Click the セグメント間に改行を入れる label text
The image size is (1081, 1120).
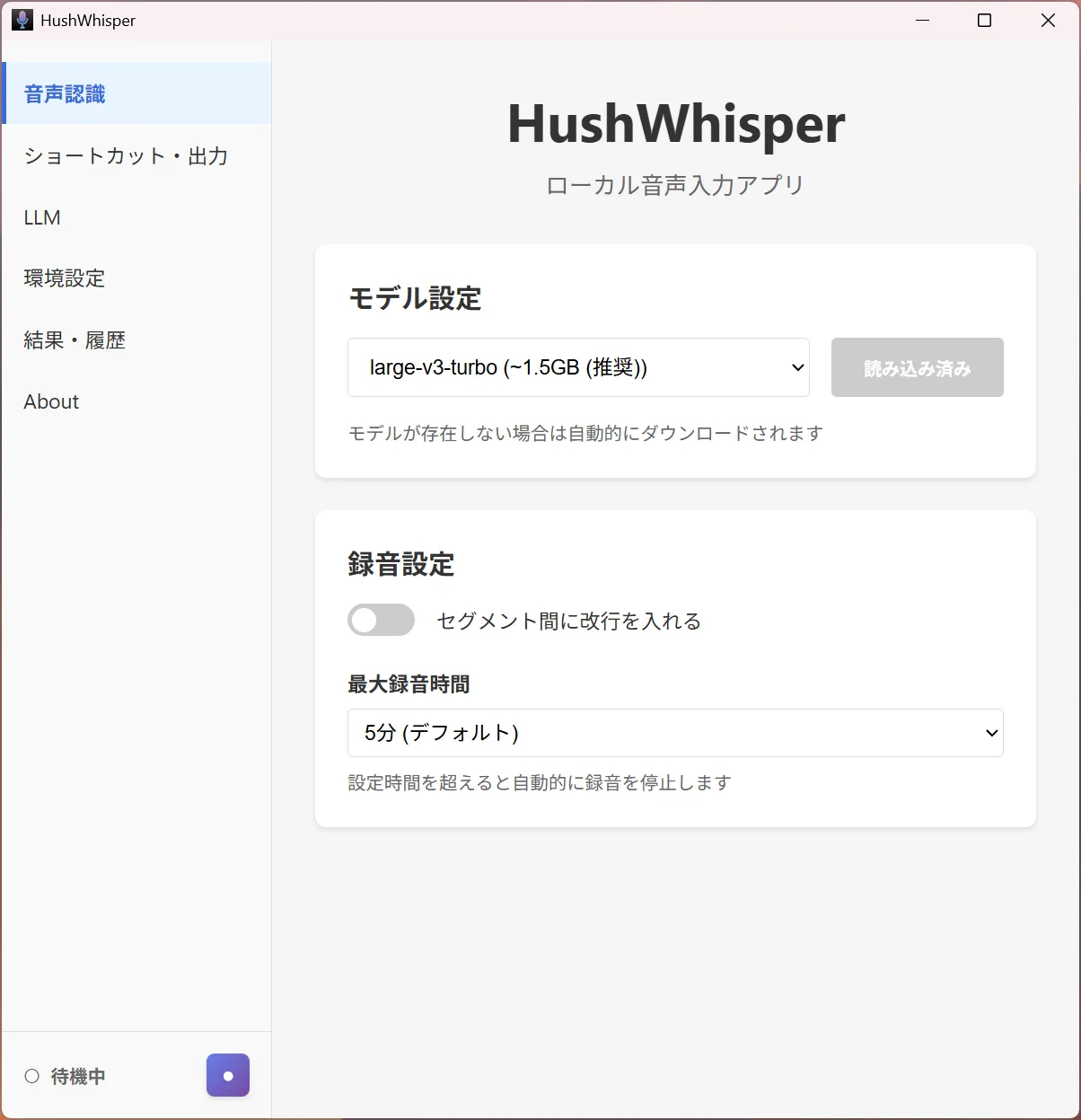click(x=568, y=621)
